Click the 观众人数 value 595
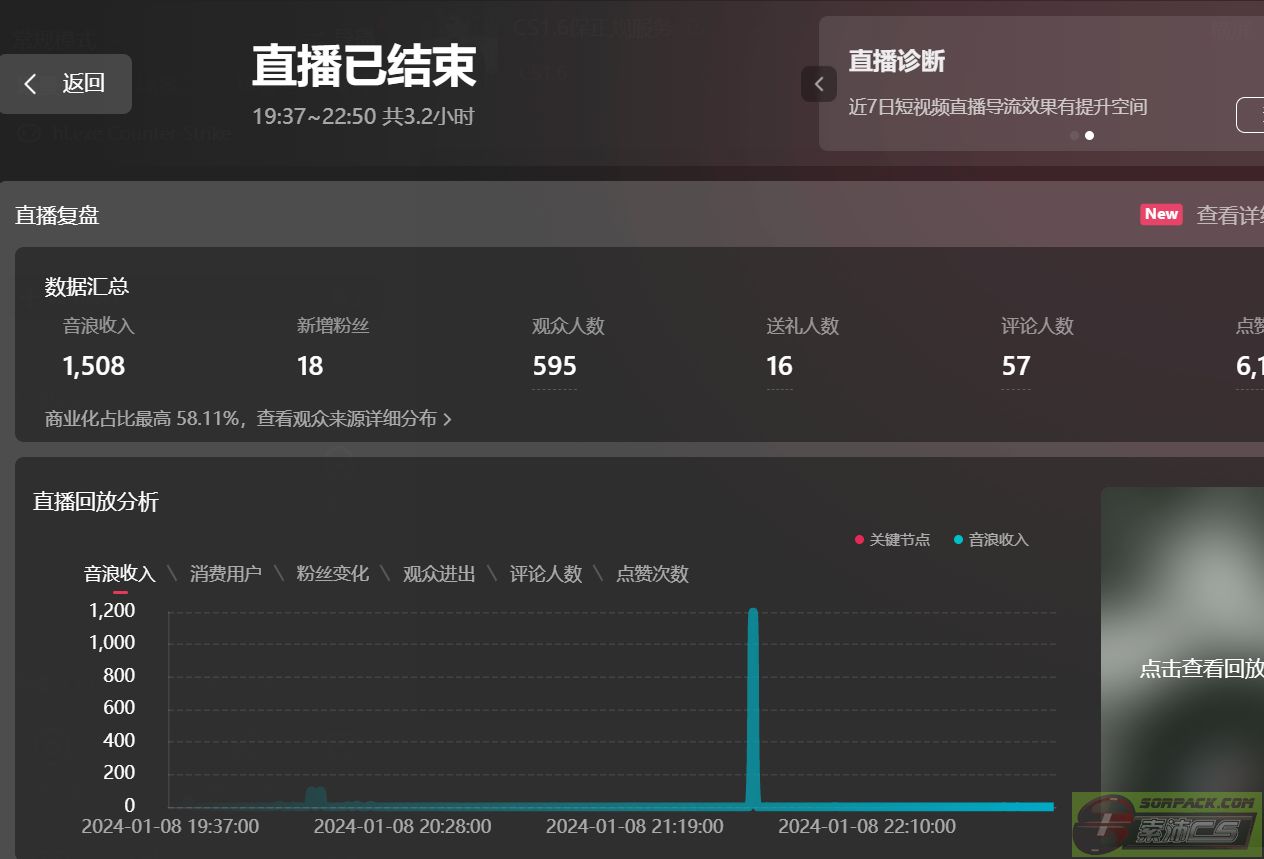This screenshot has height=859, width=1264. click(x=554, y=366)
